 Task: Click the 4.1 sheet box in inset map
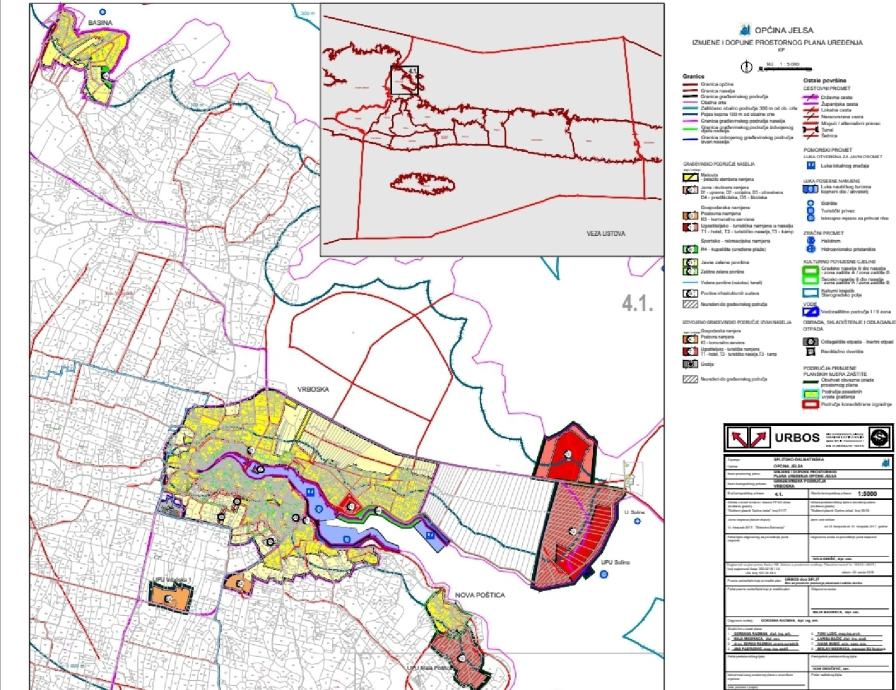[405, 79]
